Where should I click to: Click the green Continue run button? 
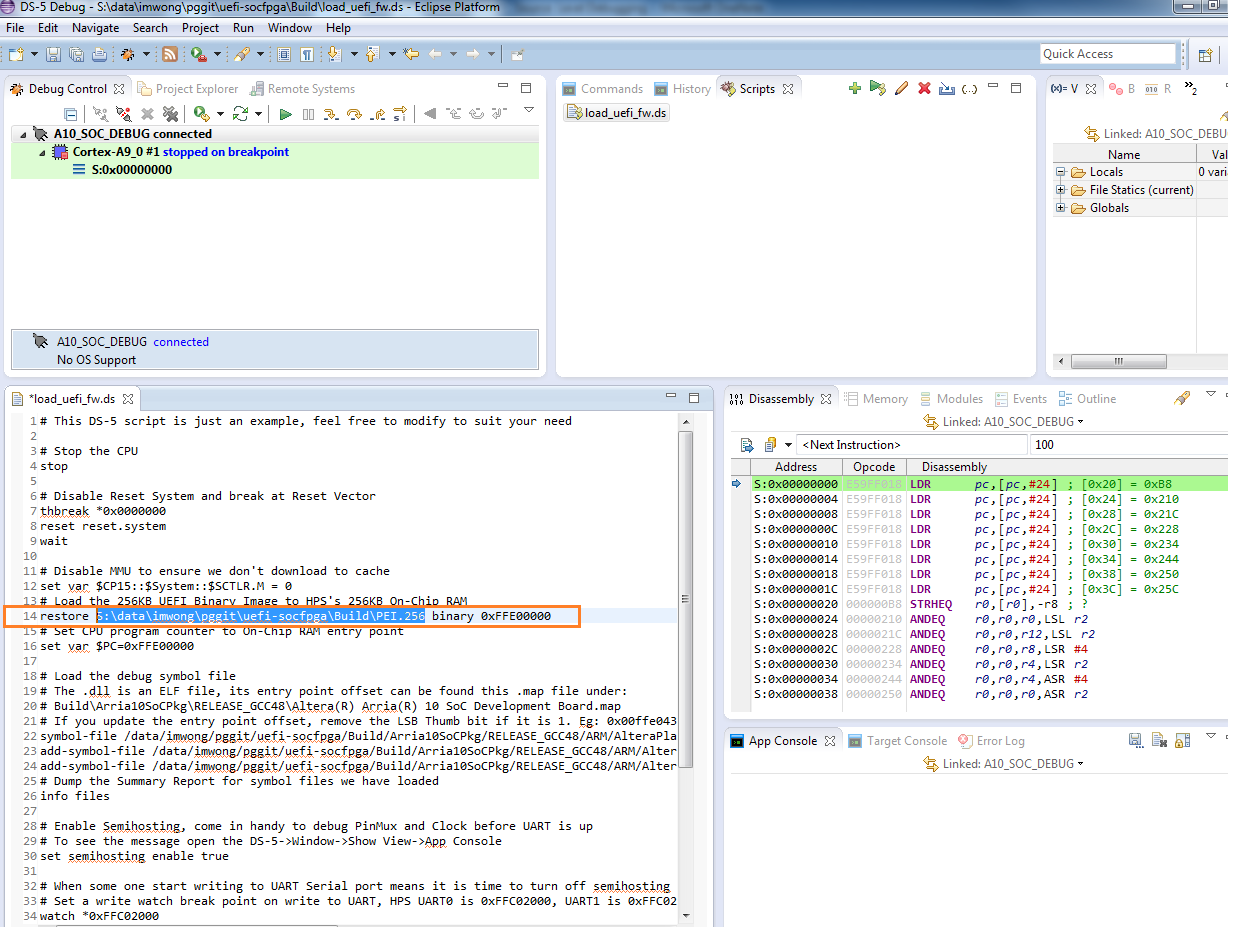point(286,115)
